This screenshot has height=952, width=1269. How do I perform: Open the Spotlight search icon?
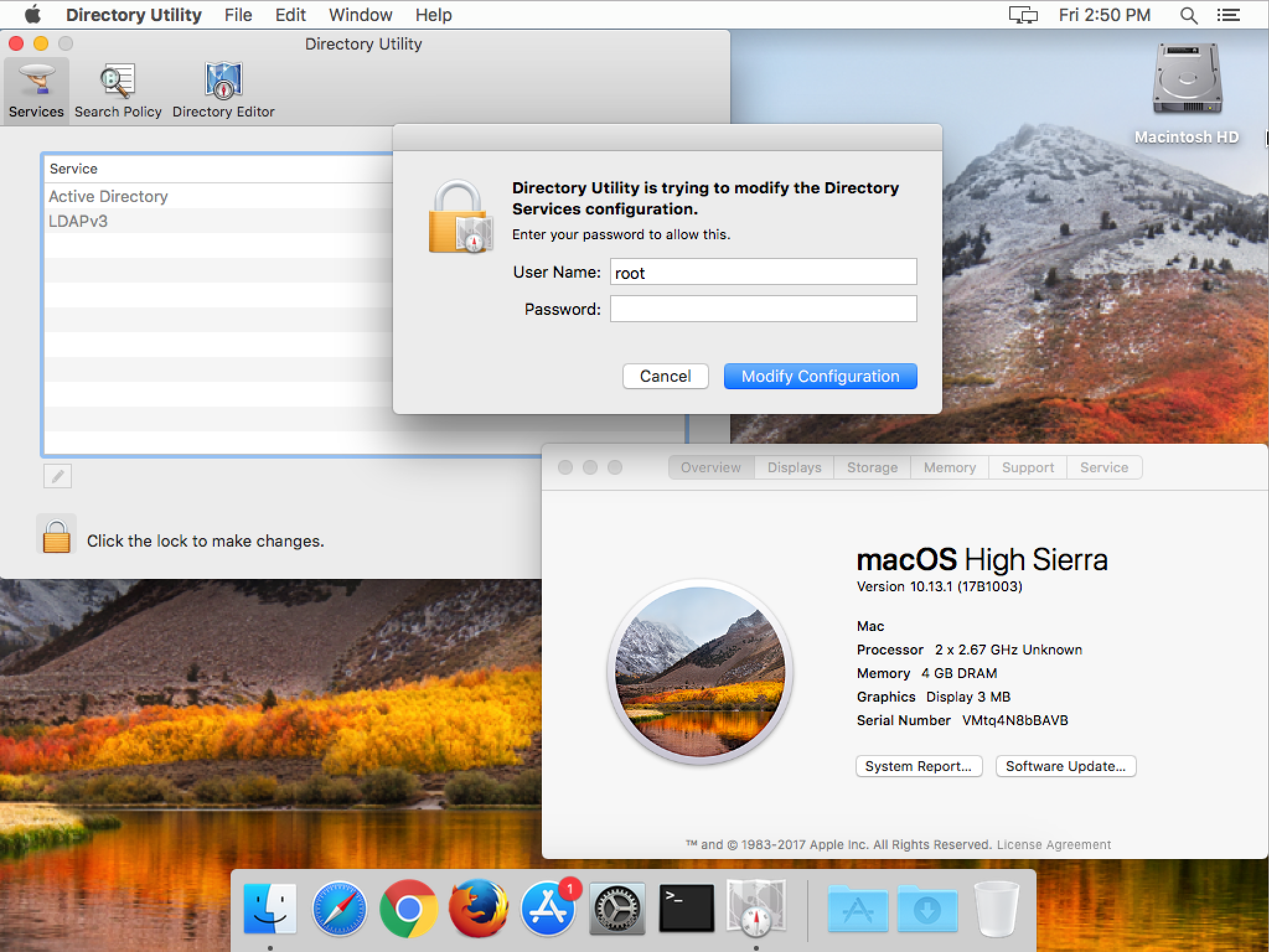1188,15
